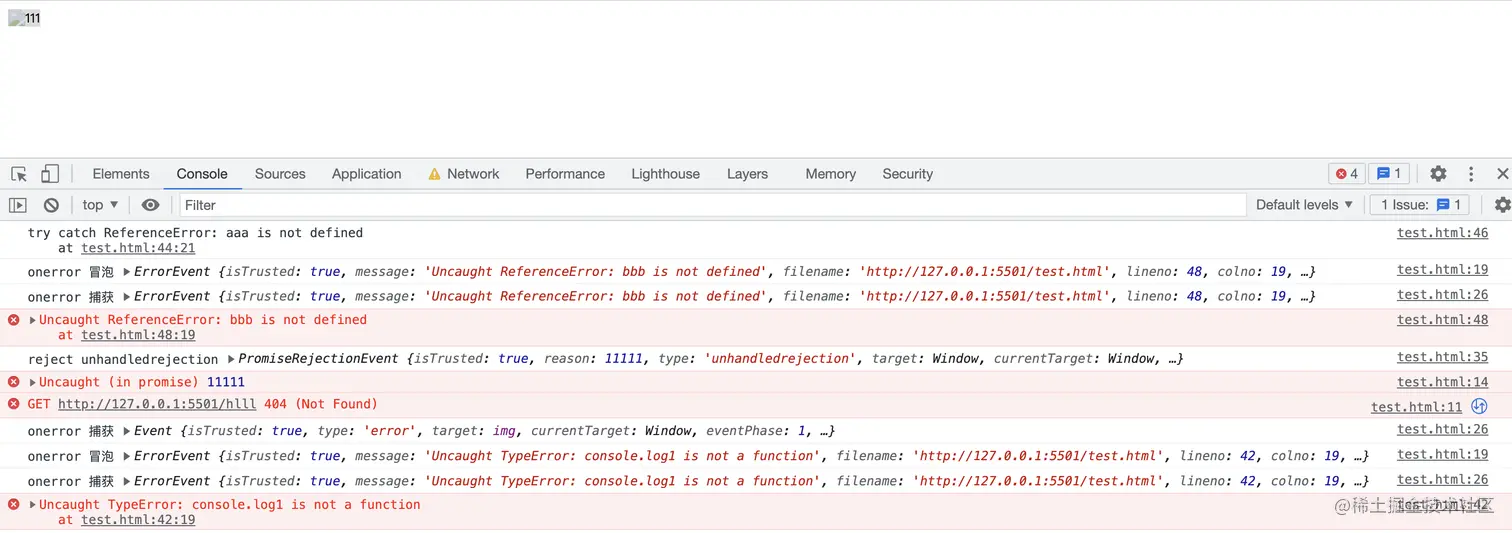This screenshot has width=1512, height=533.
Task: Activate the inspect element picker icon
Action: tap(19, 174)
